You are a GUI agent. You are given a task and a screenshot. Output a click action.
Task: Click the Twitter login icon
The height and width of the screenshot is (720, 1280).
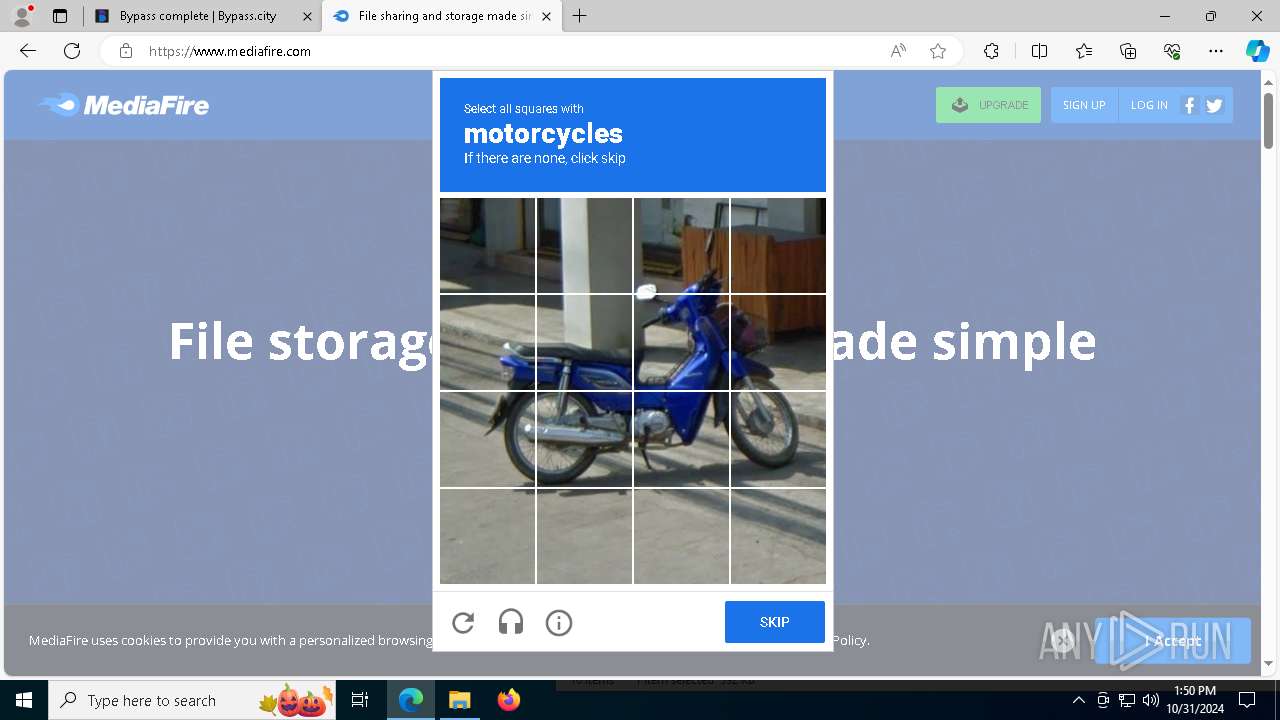pos(1214,105)
